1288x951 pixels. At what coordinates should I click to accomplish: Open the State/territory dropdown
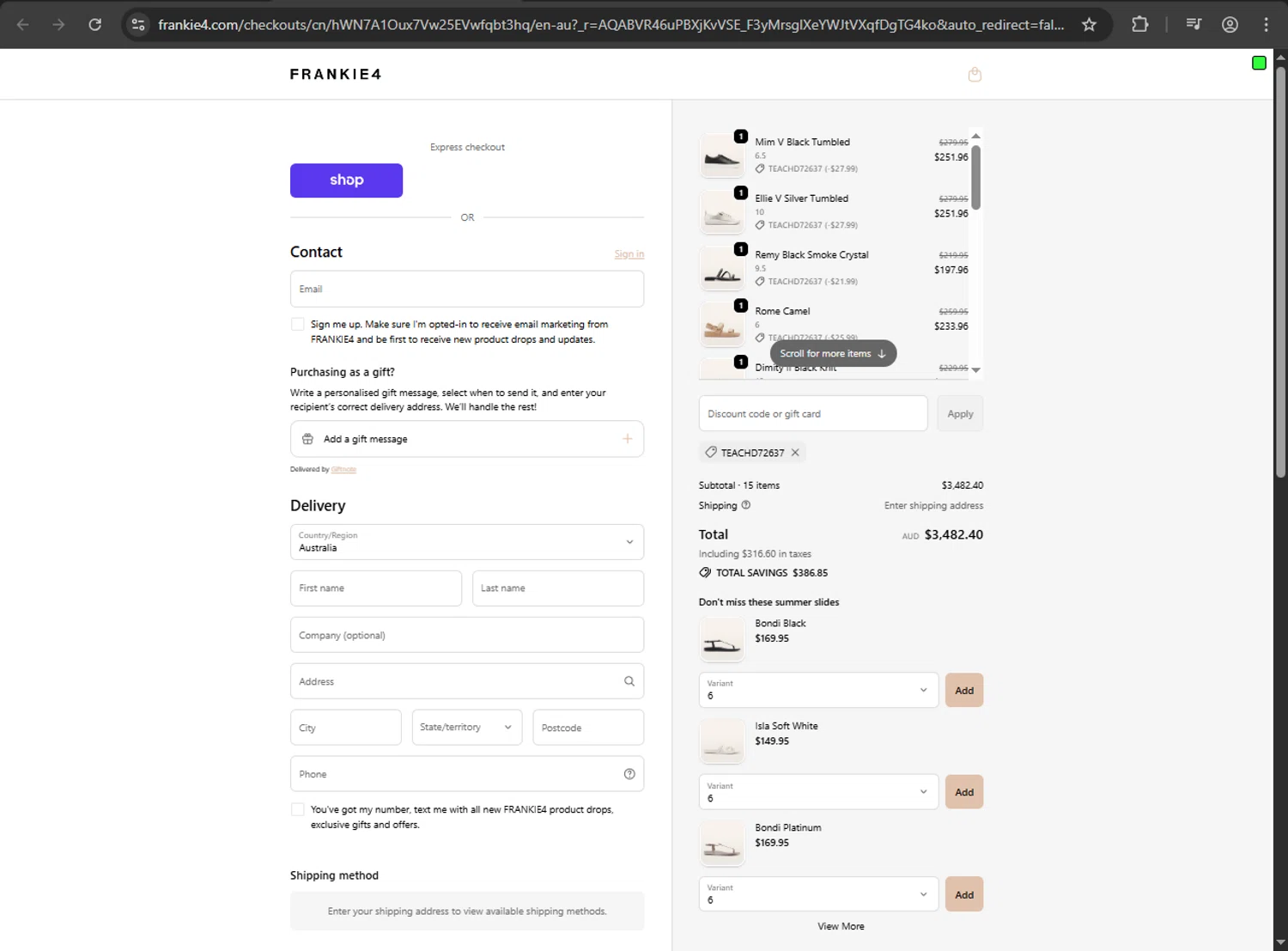click(x=467, y=728)
